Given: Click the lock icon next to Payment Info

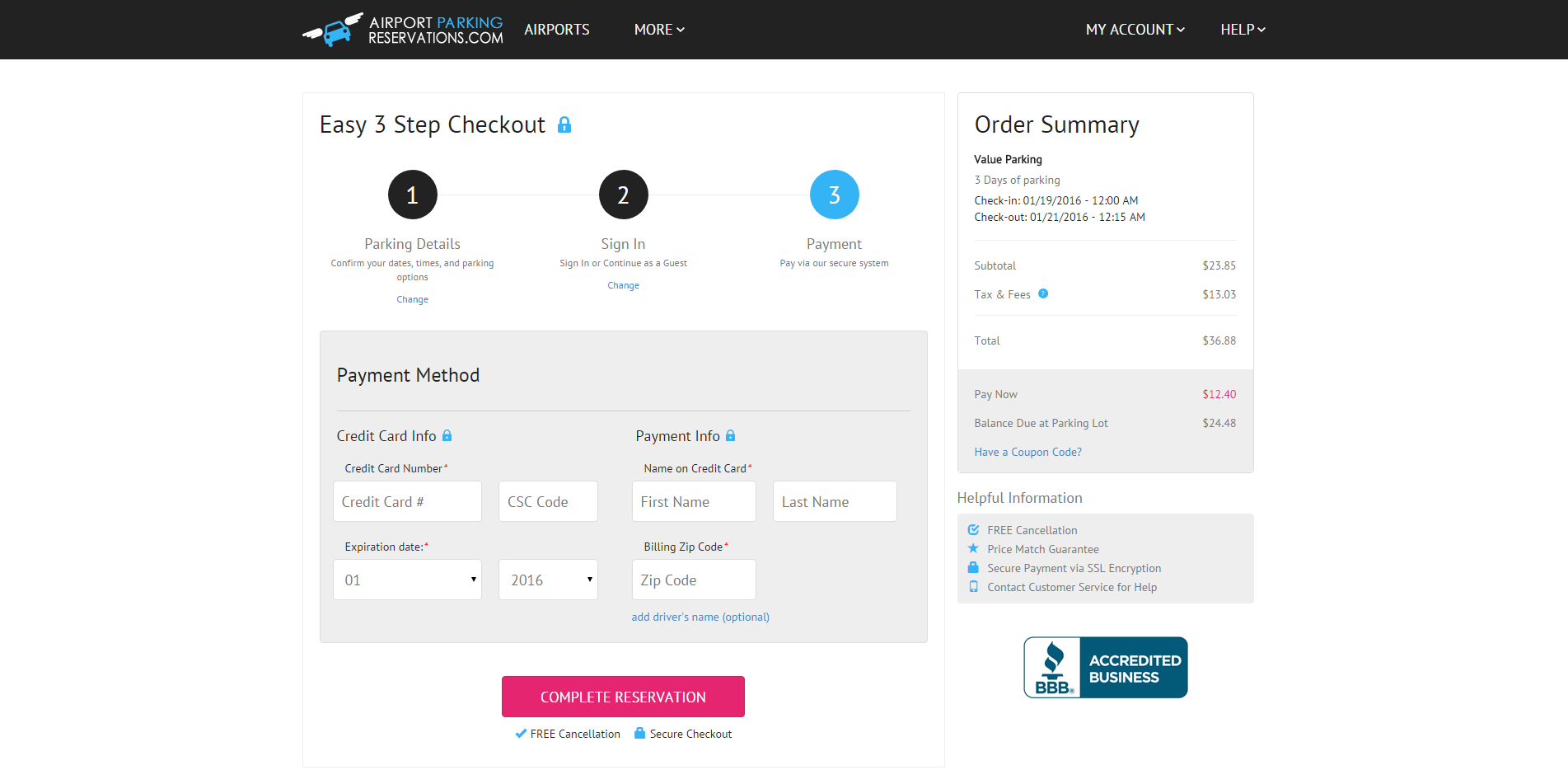Looking at the screenshot, I should coord(730,435).
